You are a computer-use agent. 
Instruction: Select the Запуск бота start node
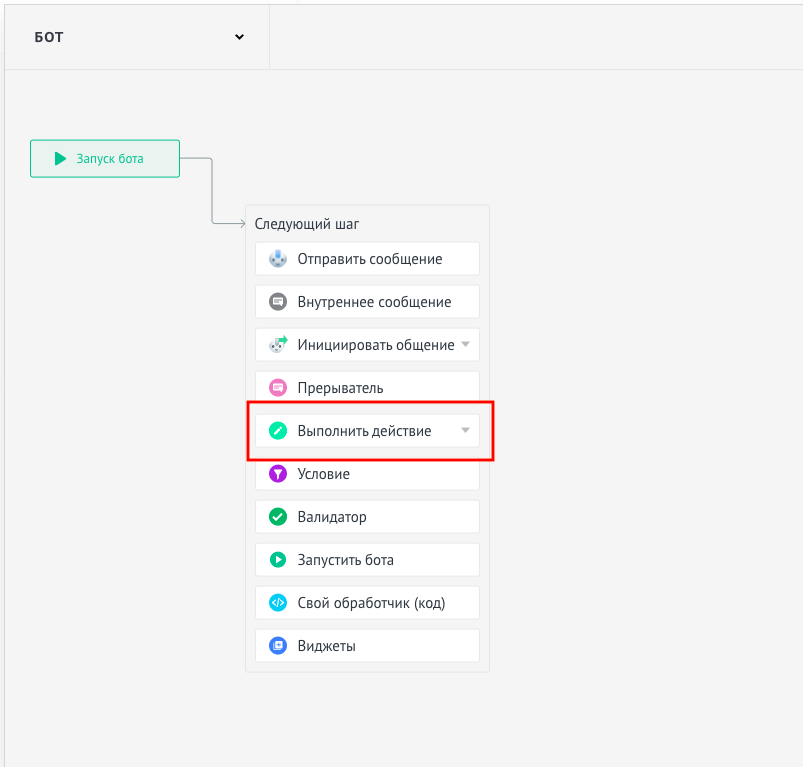(105, 159)
